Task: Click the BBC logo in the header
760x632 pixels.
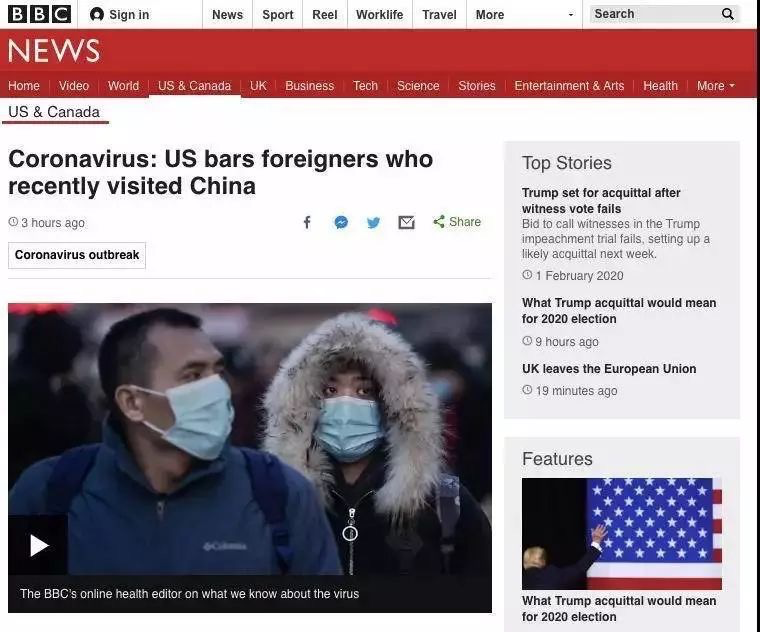Action: tap(40, 14)
